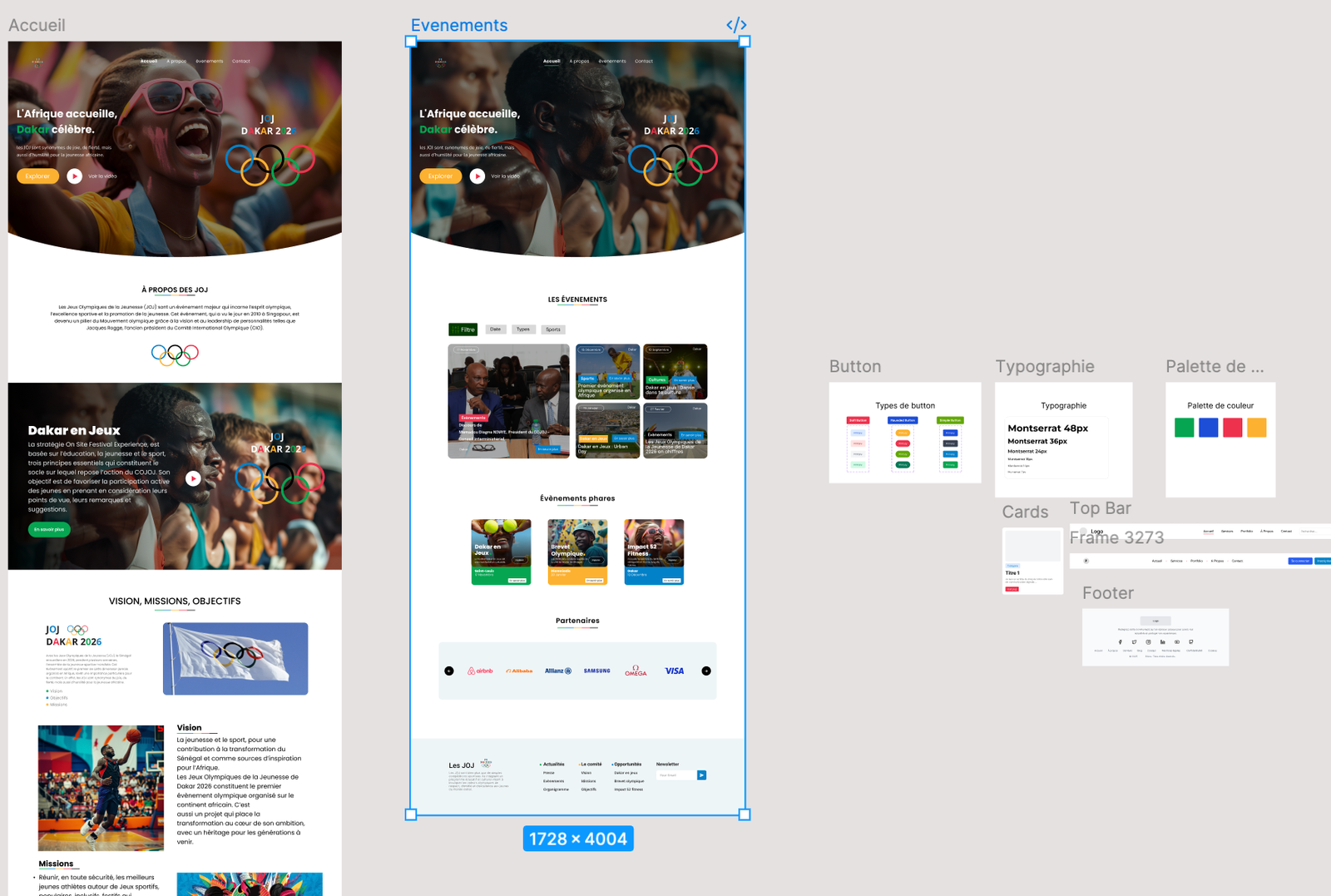
Task: Grab the bottom-right selection handle of Evenements frame
Action: [x=745, y=814]
